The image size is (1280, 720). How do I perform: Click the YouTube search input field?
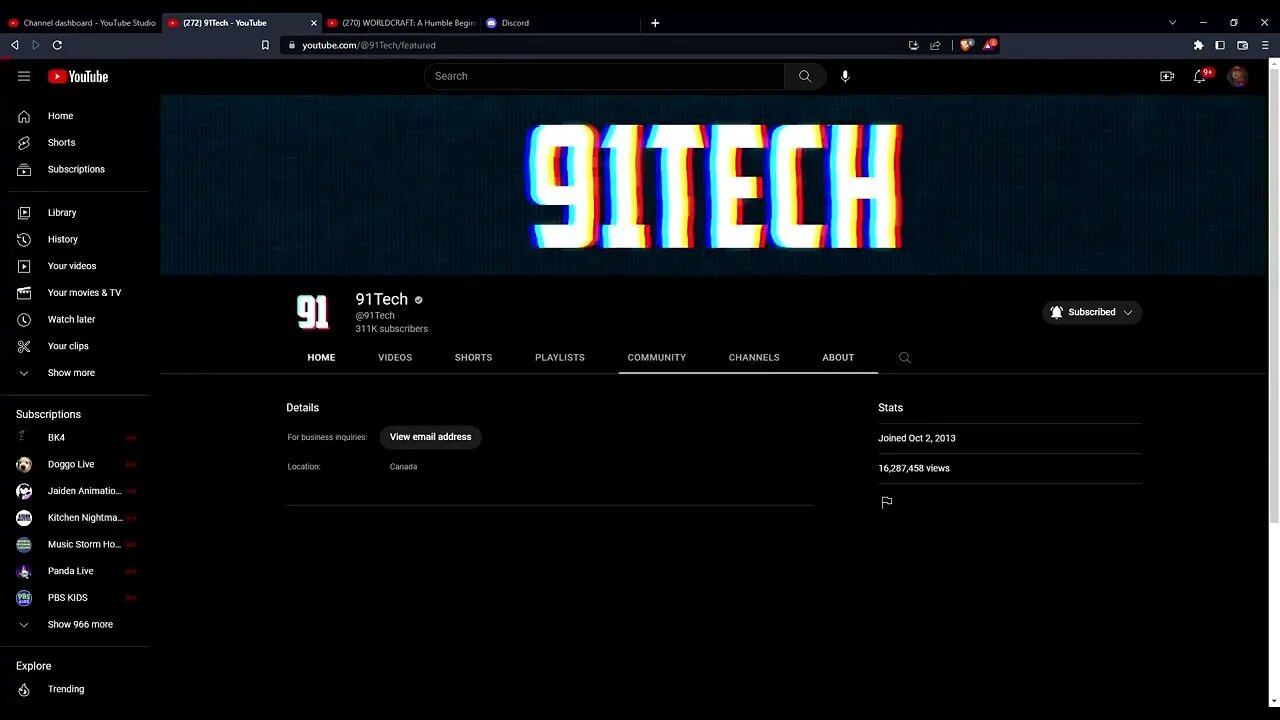click(604, 76)
